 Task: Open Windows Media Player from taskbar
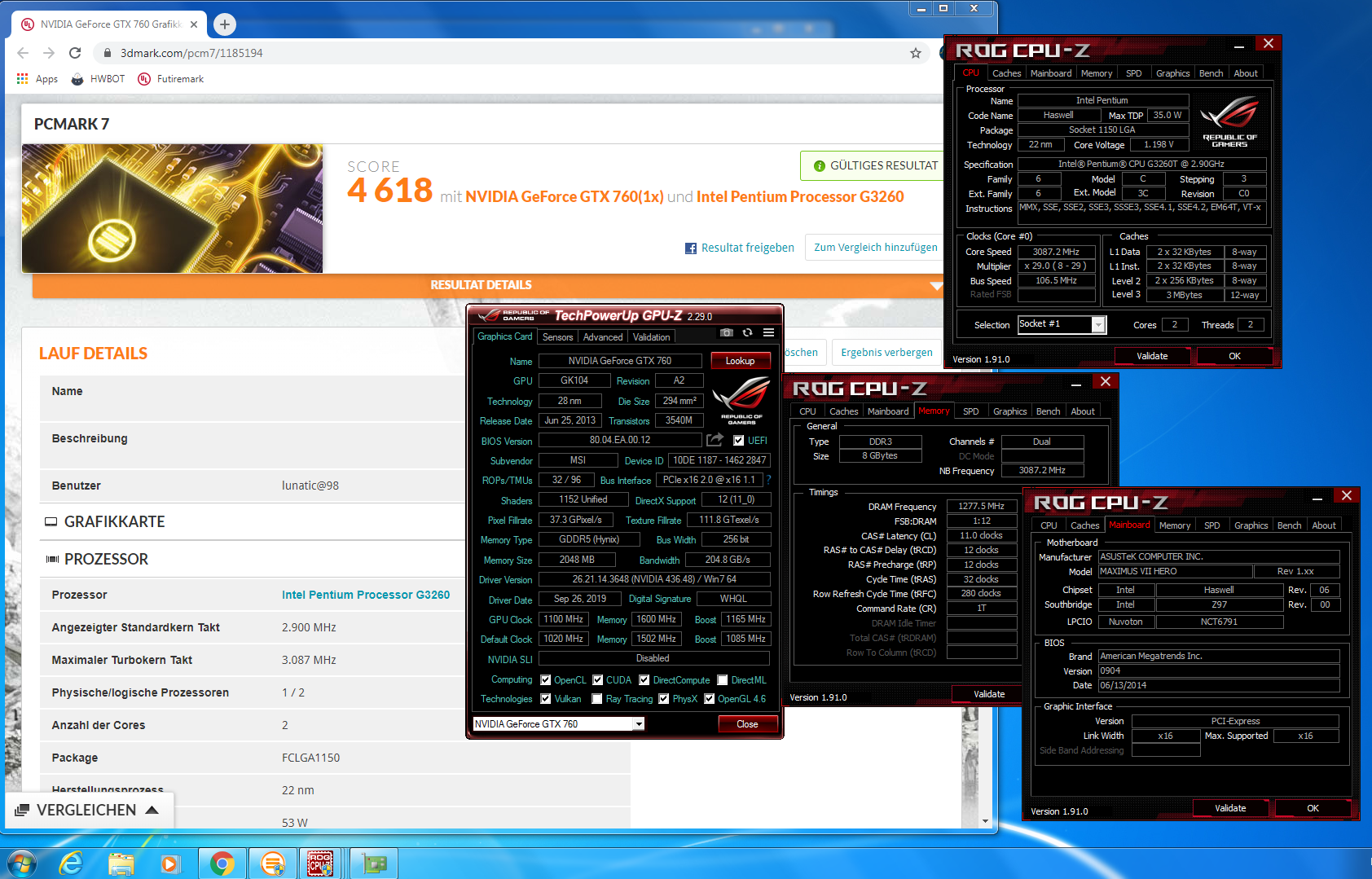click(169, 863)
